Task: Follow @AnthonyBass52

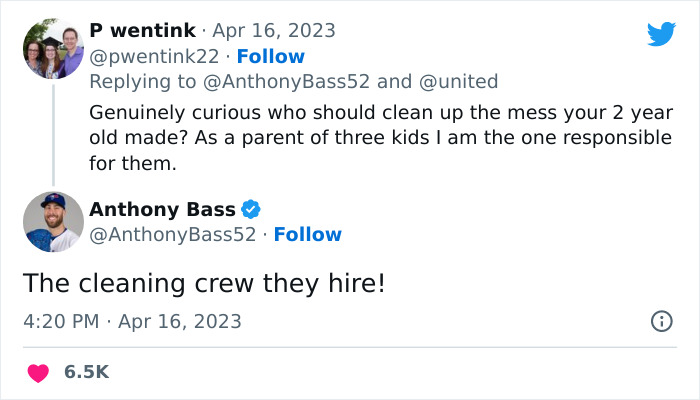Action: point(307,234)
